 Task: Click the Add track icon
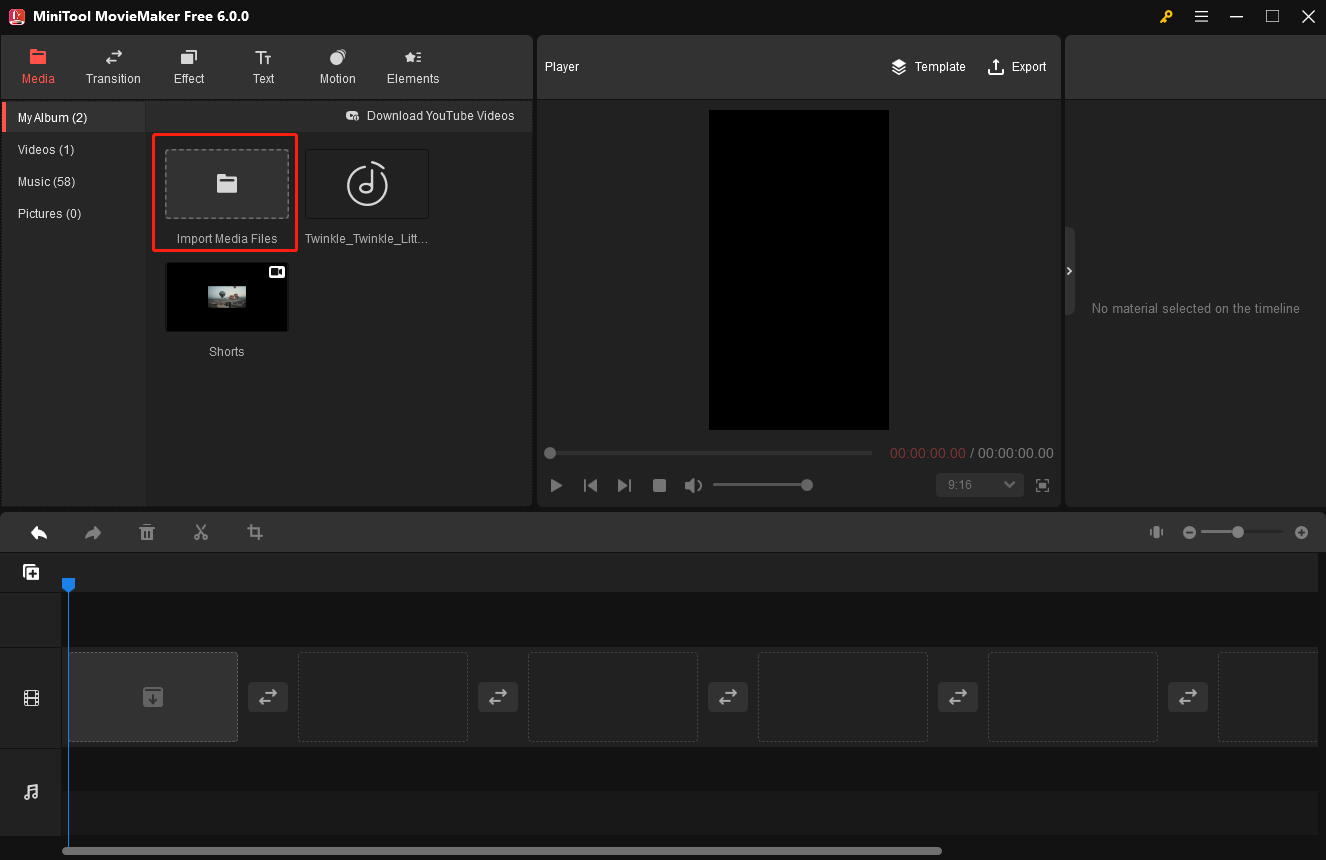pos(31,573)
